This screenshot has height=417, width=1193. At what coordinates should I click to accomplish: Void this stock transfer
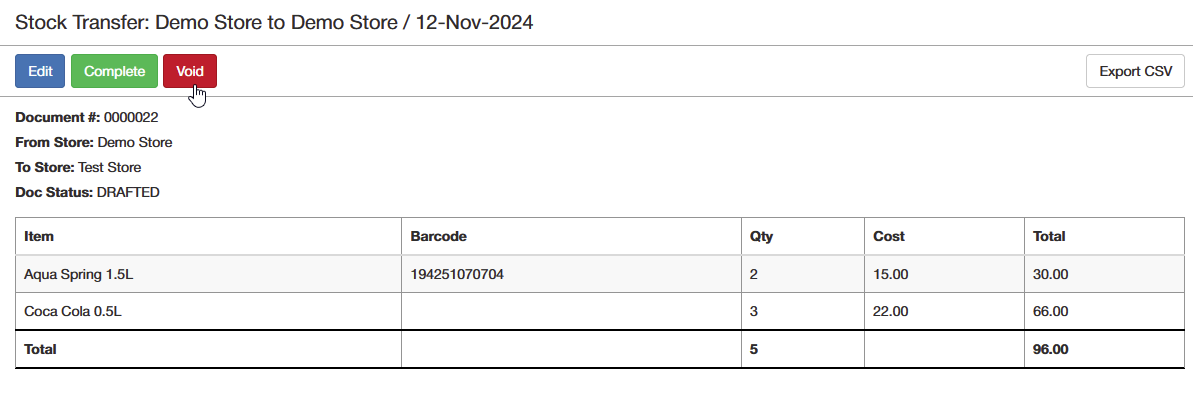[x=190, y=72]
